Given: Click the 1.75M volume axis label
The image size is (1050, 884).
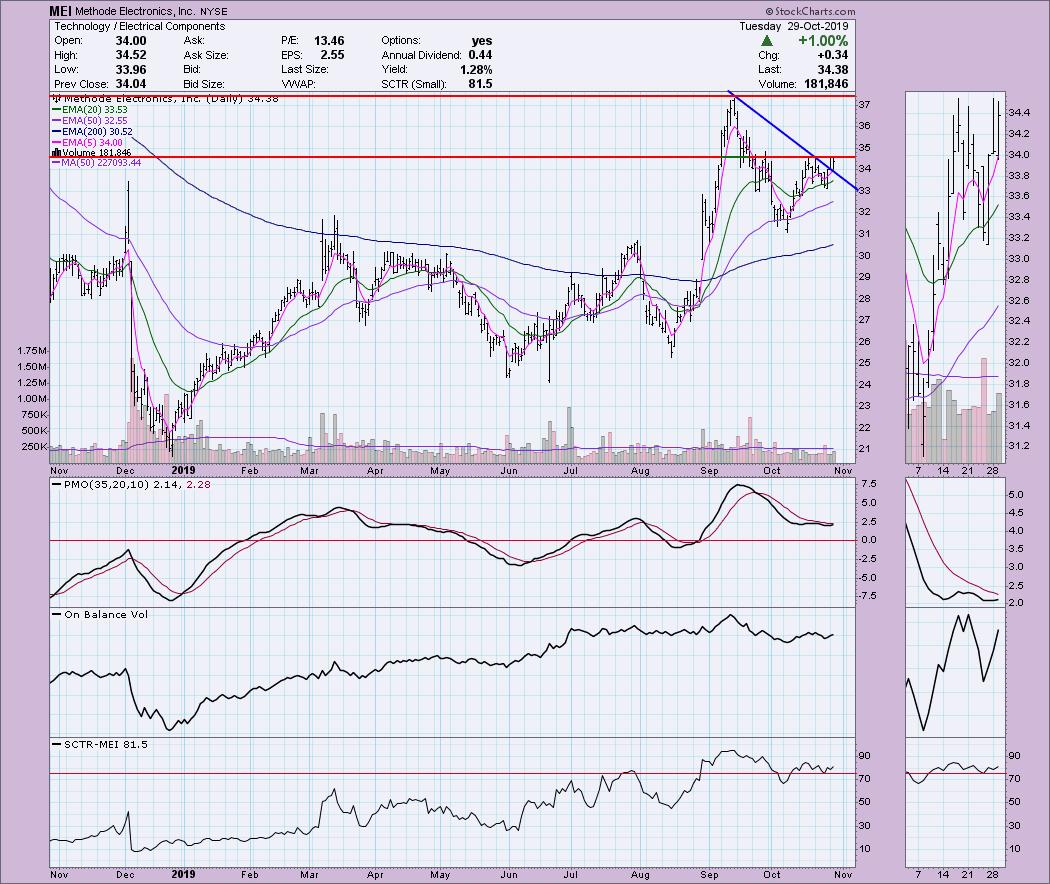Looking at the screenshot, I should coord(33,351).
